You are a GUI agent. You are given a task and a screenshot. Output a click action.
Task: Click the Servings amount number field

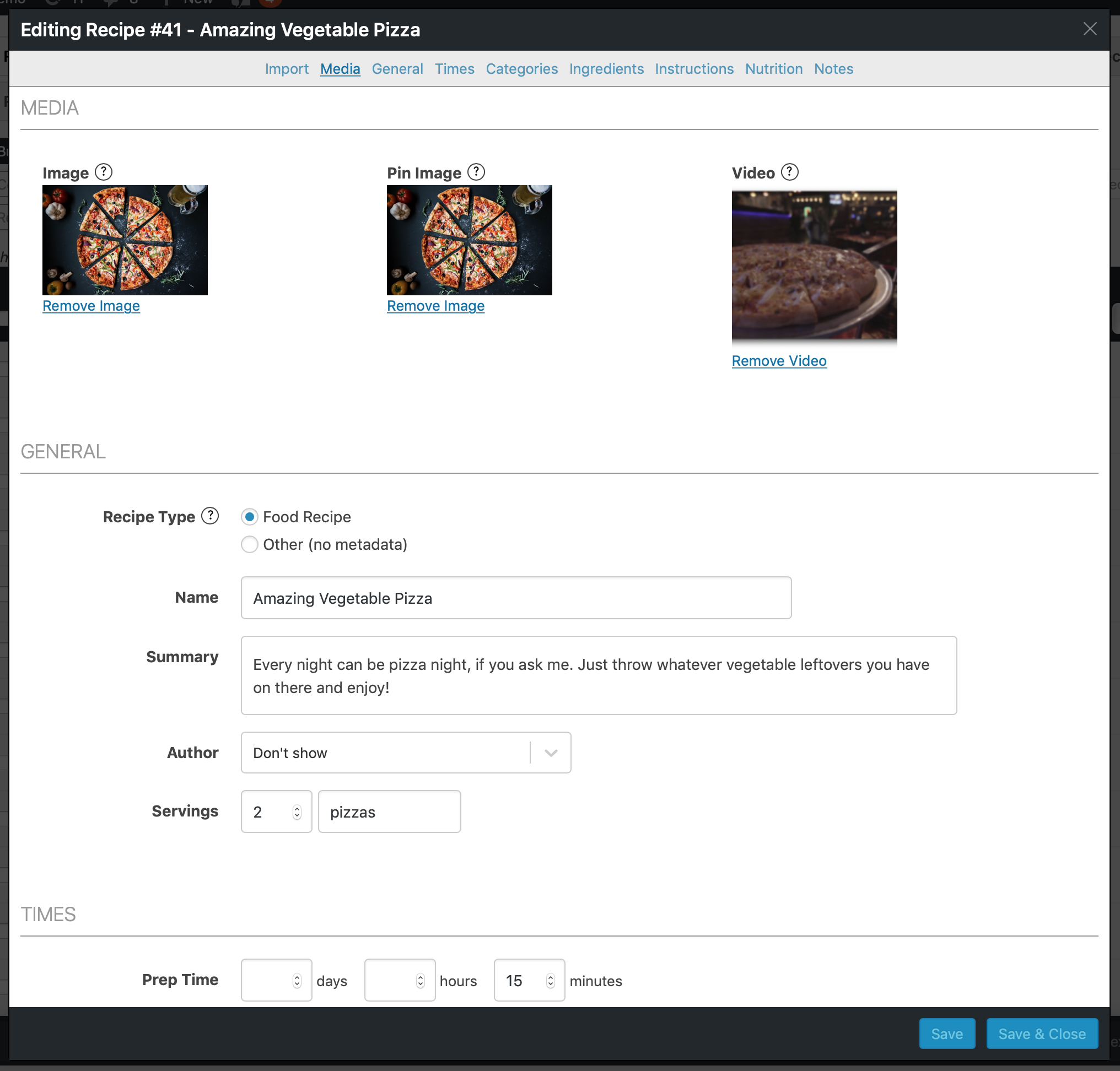pos(276,812)
